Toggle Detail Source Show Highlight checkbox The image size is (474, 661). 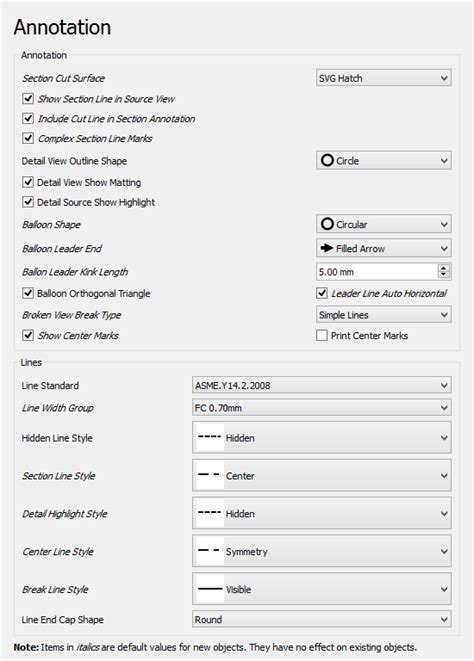28,202
